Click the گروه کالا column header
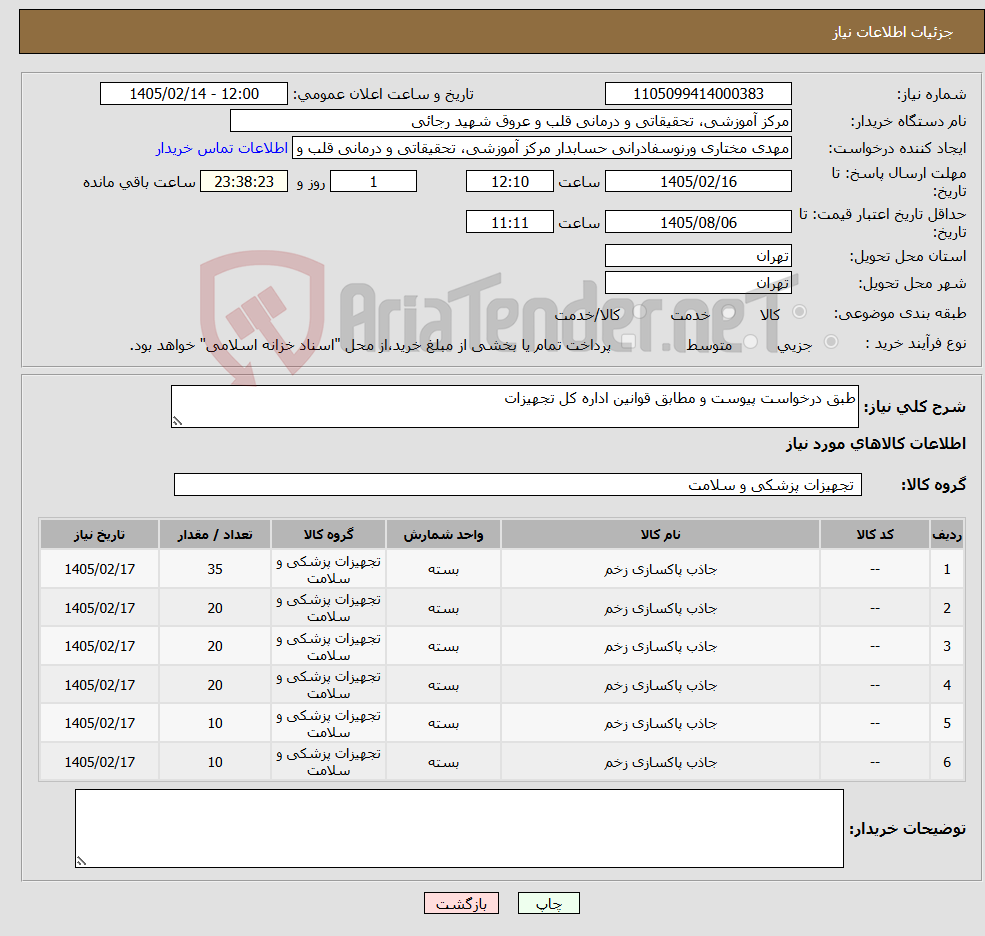Image resolution: width=985 pixels, height=936 pixels. pyautogui.click(x=329, y=535)
